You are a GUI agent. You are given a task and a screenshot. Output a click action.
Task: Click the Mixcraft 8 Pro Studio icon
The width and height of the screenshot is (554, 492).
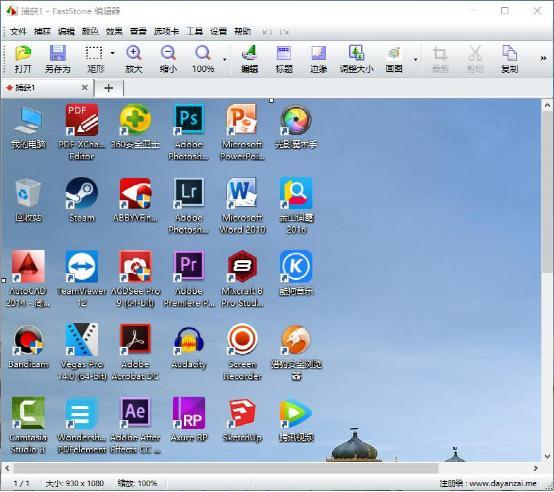coord(242,266)
